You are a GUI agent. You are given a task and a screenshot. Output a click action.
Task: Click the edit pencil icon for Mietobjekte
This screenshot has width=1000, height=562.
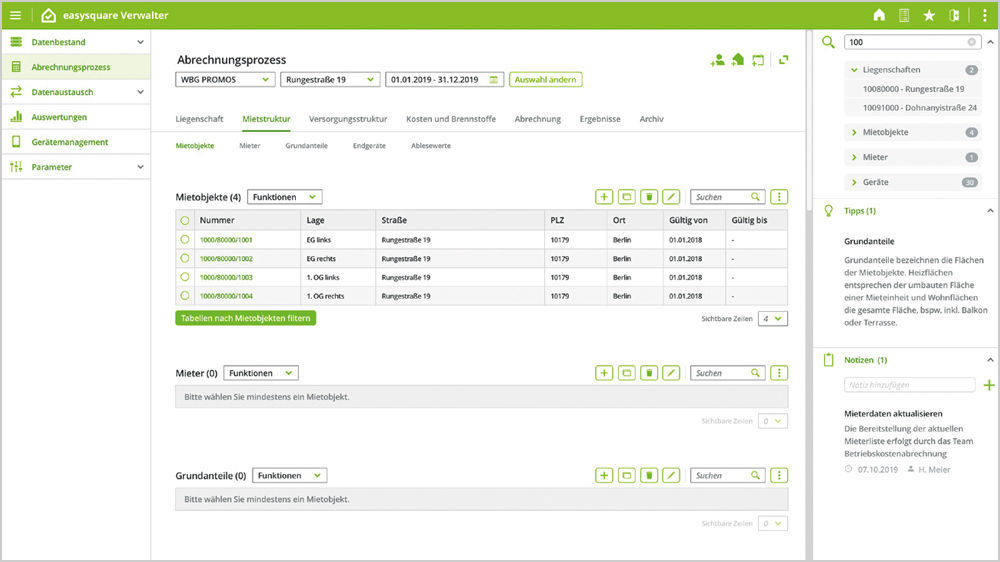point(671,198)
